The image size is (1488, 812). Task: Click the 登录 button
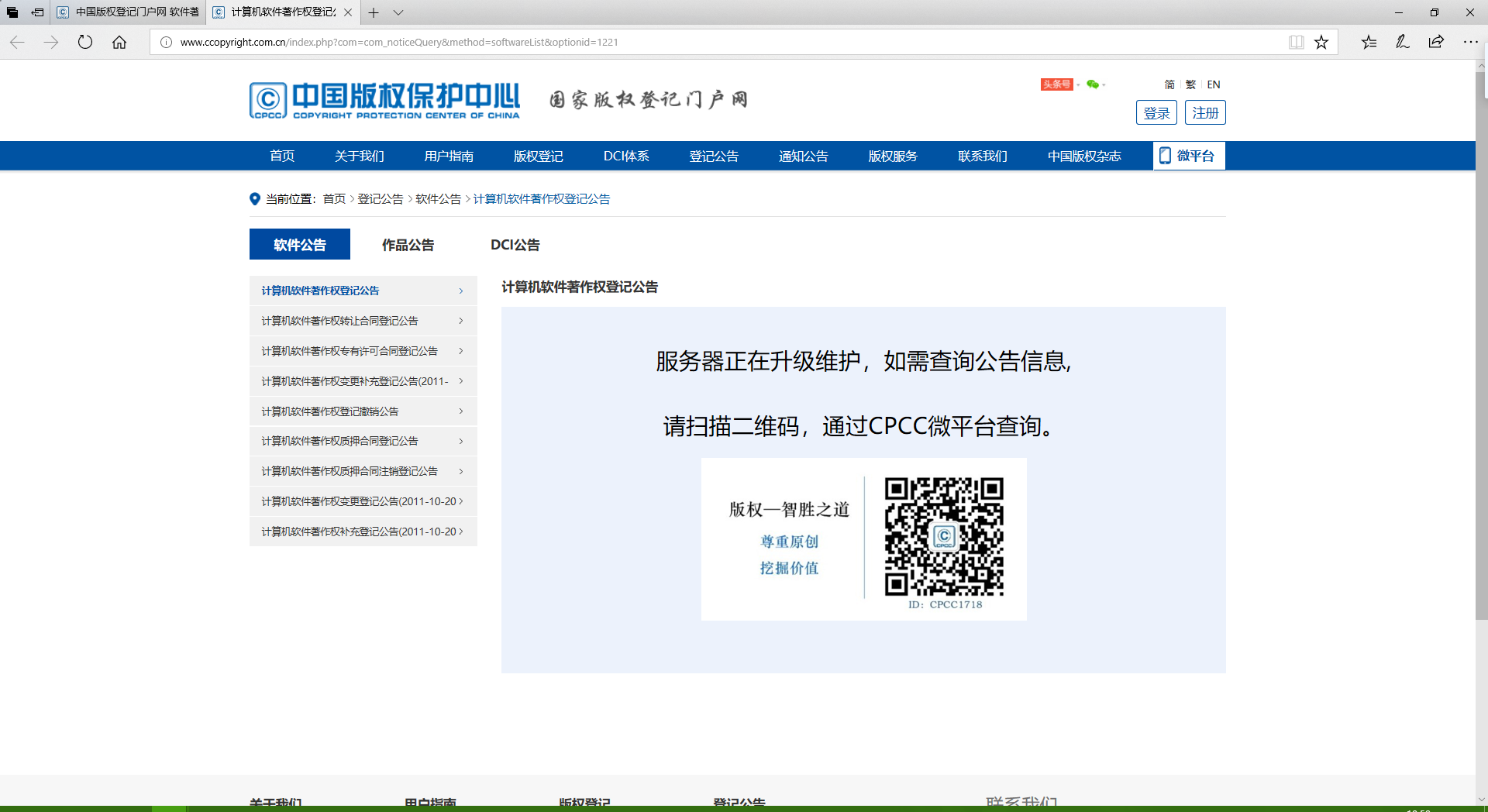[1156, 113]
